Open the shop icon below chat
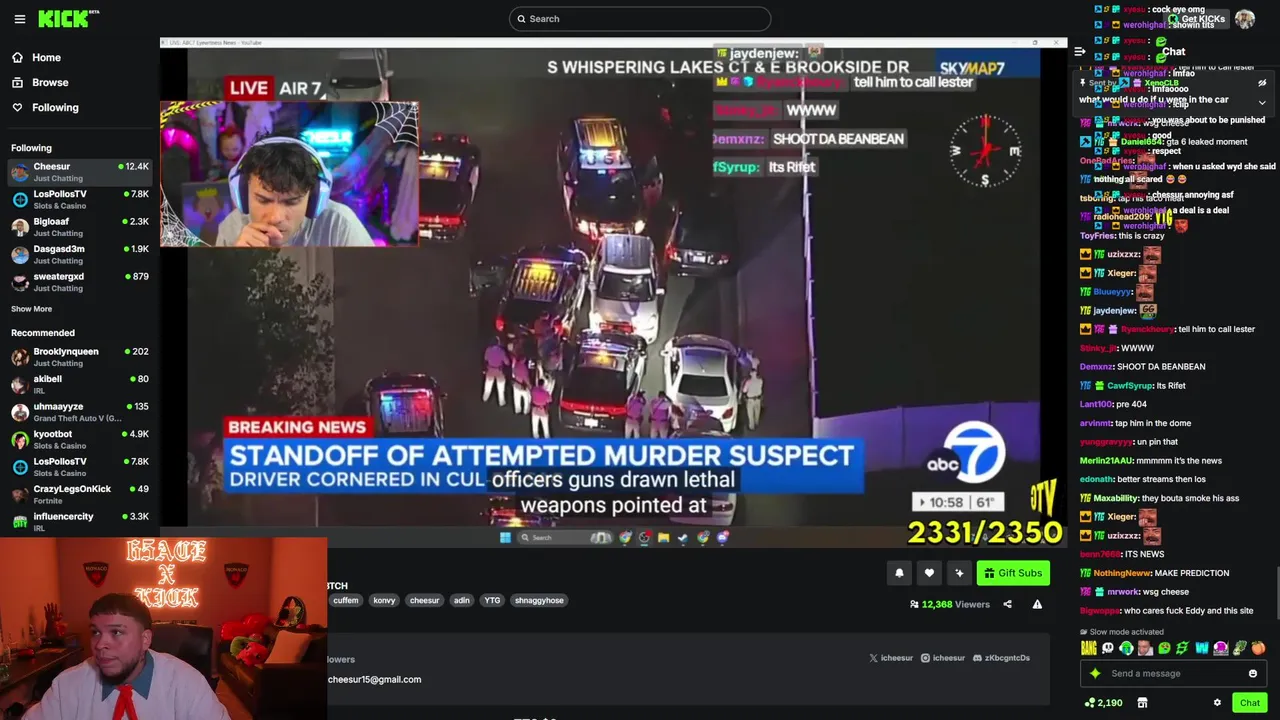1280x720 pixels. (x=1142, y=703)
